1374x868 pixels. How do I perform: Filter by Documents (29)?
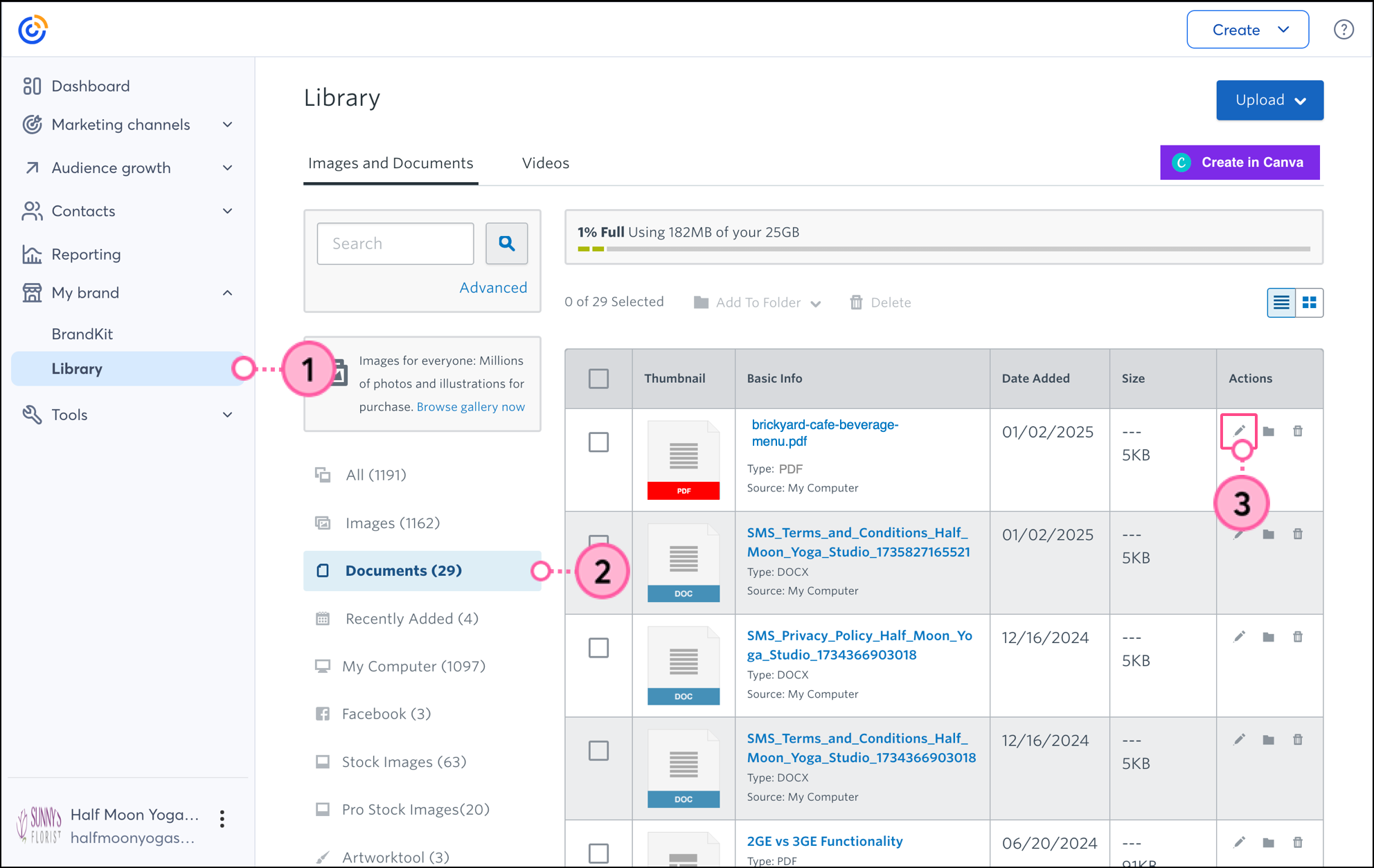[x=422, y=570]
